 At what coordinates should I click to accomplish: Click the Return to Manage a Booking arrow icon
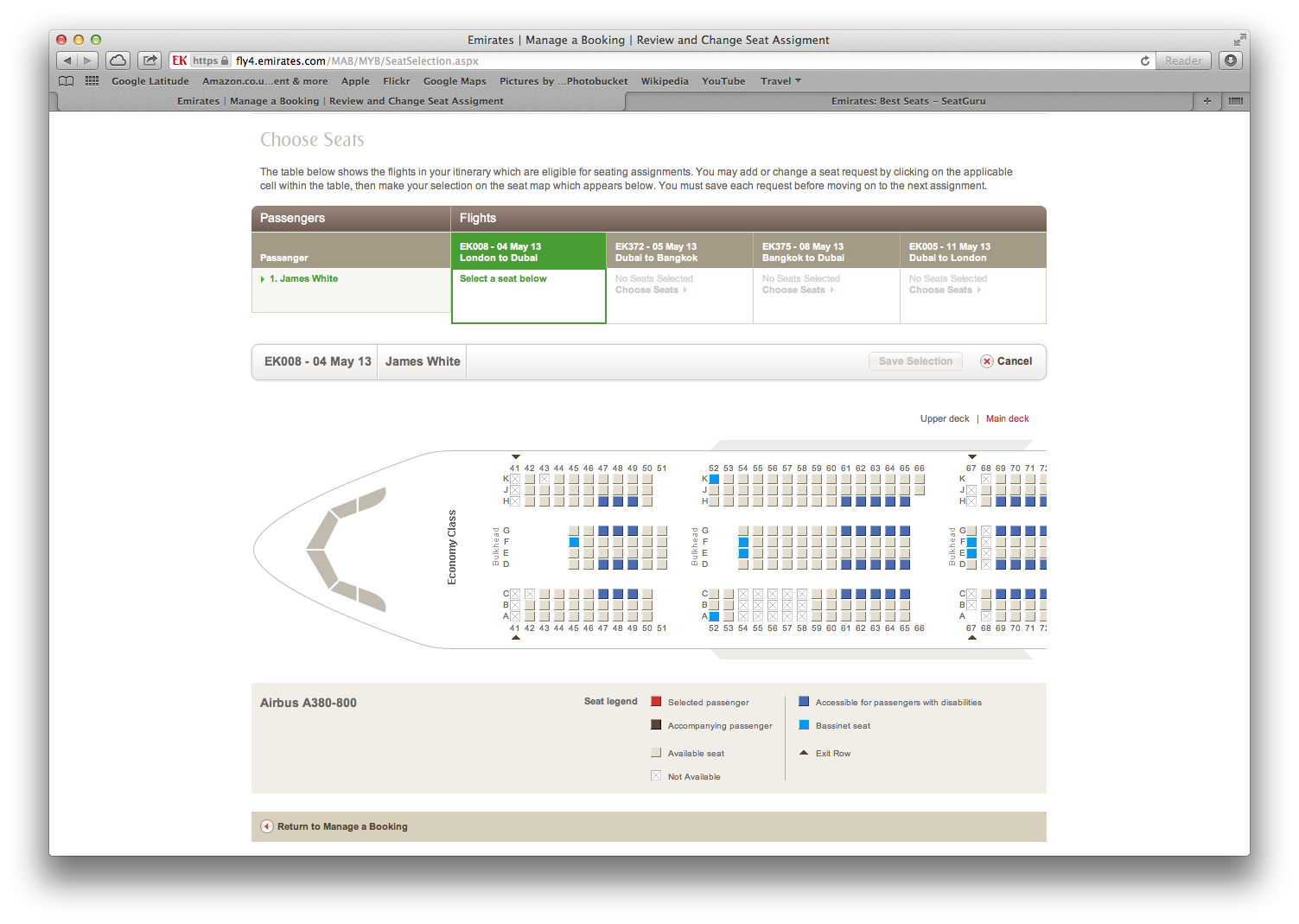coord(267,826)
